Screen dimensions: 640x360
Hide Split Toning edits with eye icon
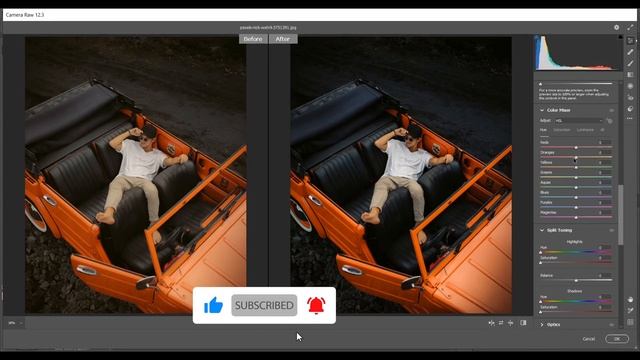(611, 230)
